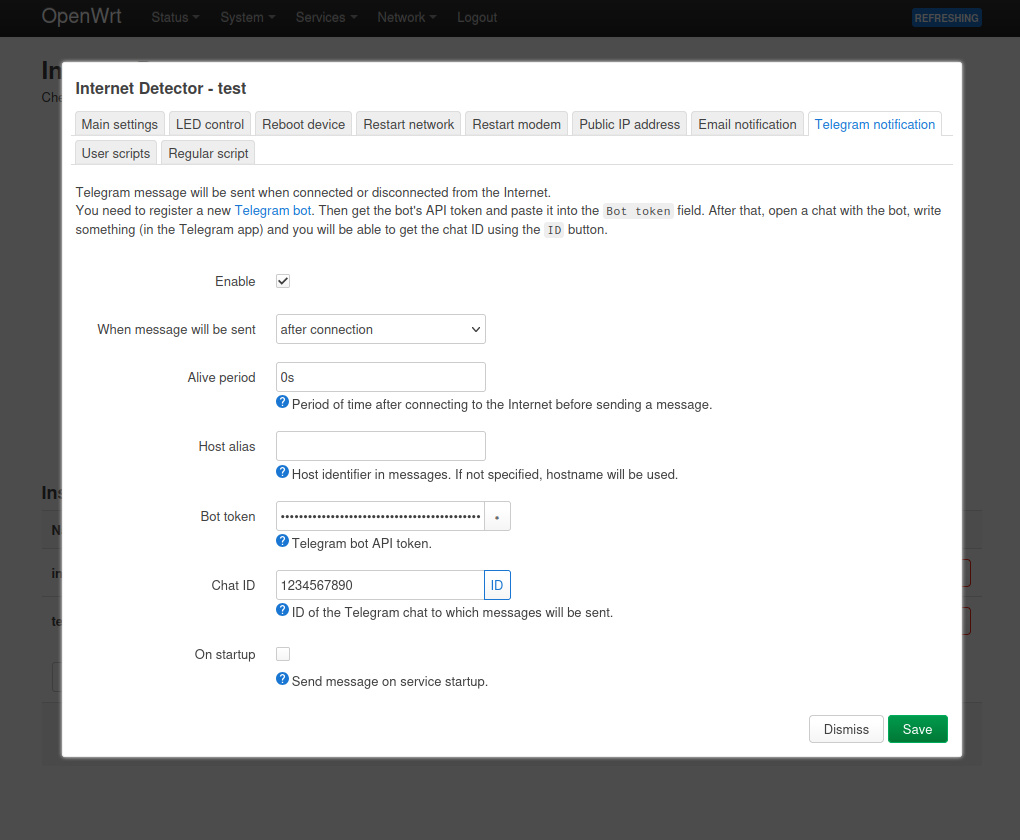Click into the Host alias text field

[380, 446]
